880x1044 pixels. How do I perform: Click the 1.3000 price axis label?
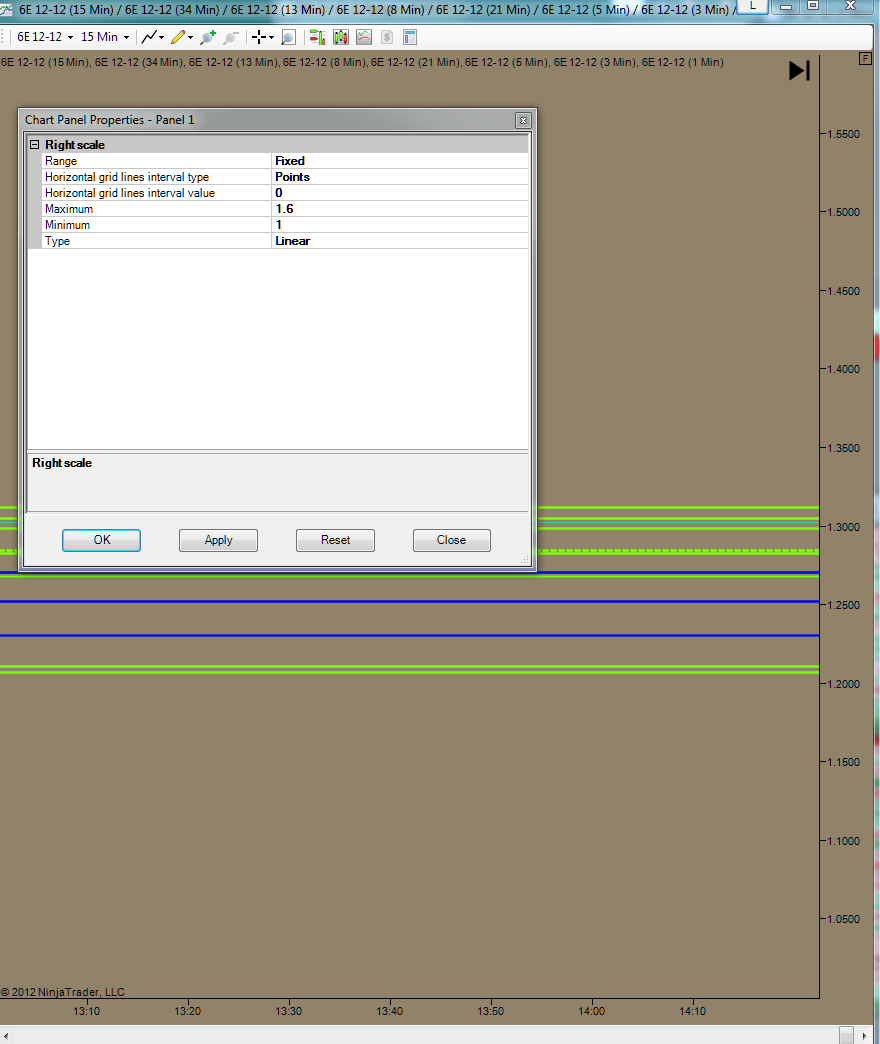click(x=843, y=527)
